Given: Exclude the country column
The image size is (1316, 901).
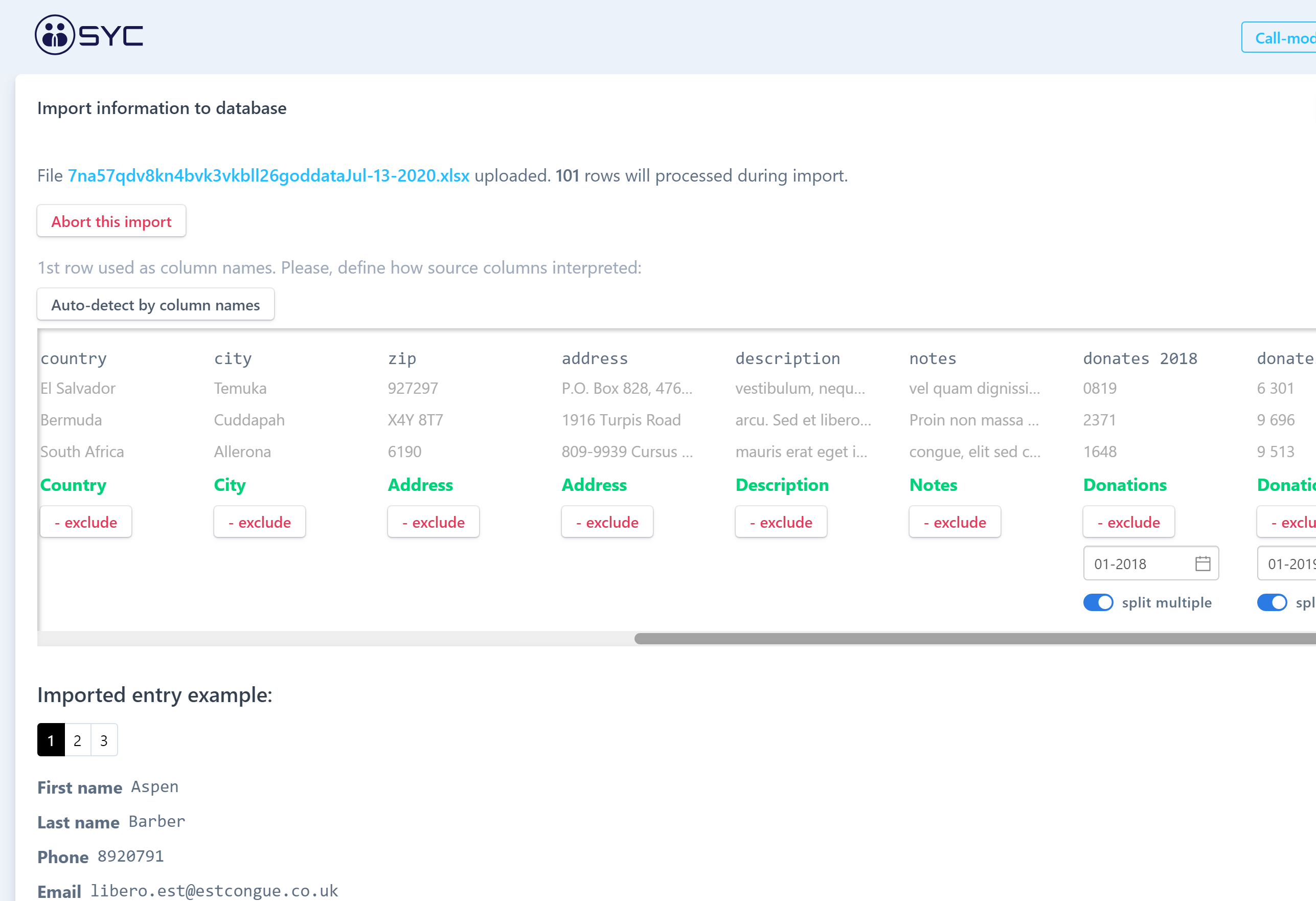Looking at the screenshot, I should [85, 522].
